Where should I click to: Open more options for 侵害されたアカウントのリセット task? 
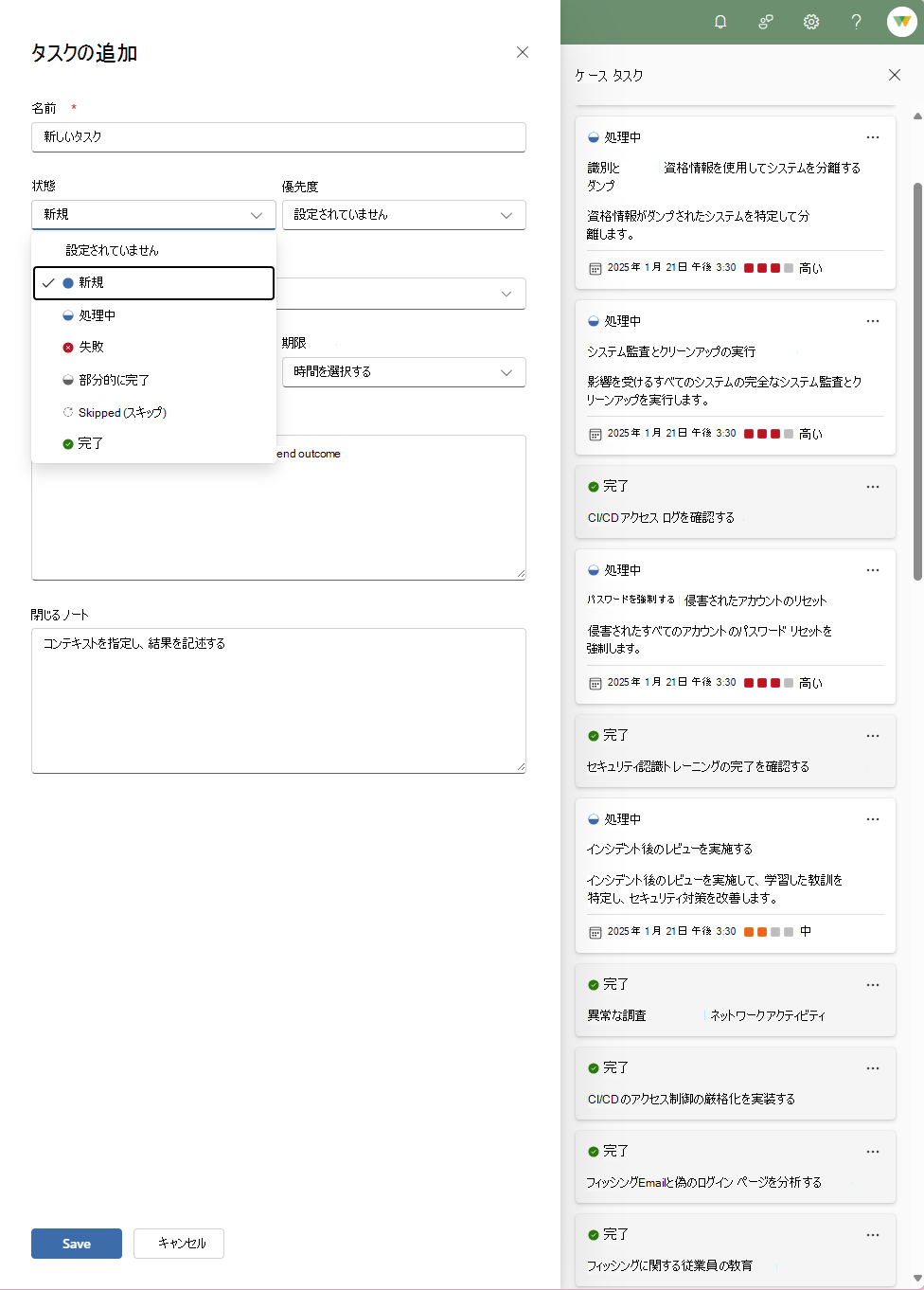[x=873, y=570]
